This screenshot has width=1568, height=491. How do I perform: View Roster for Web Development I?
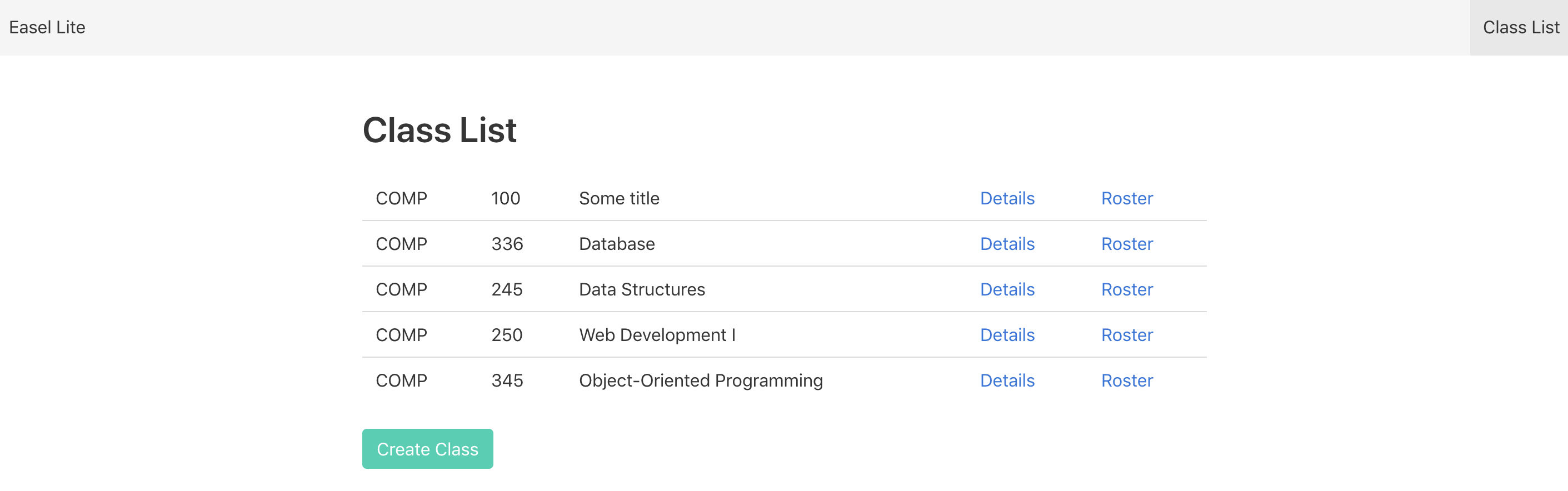1127,335
